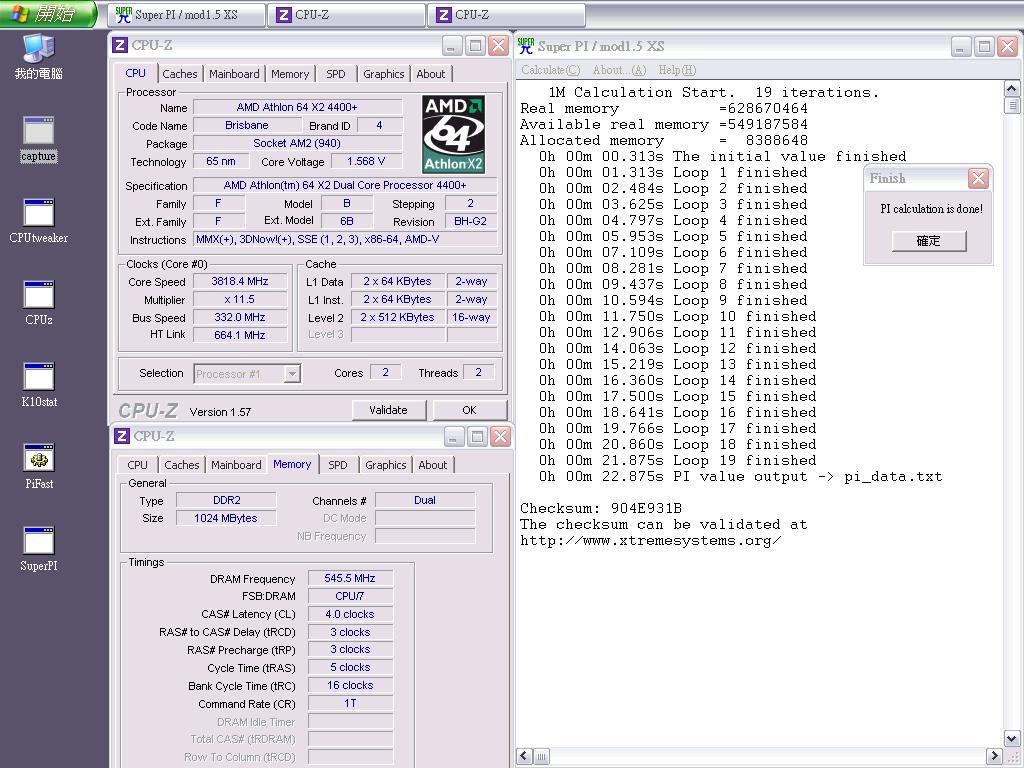Click the DRAM Frequency 545.5 MHz value
The height and width of the screenshot is (768, 1024).
[x=350, y=579]
